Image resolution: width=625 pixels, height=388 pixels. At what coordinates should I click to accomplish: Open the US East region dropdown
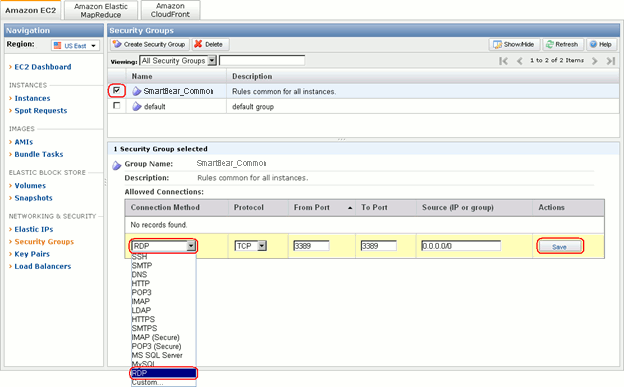tap(75, 45)
